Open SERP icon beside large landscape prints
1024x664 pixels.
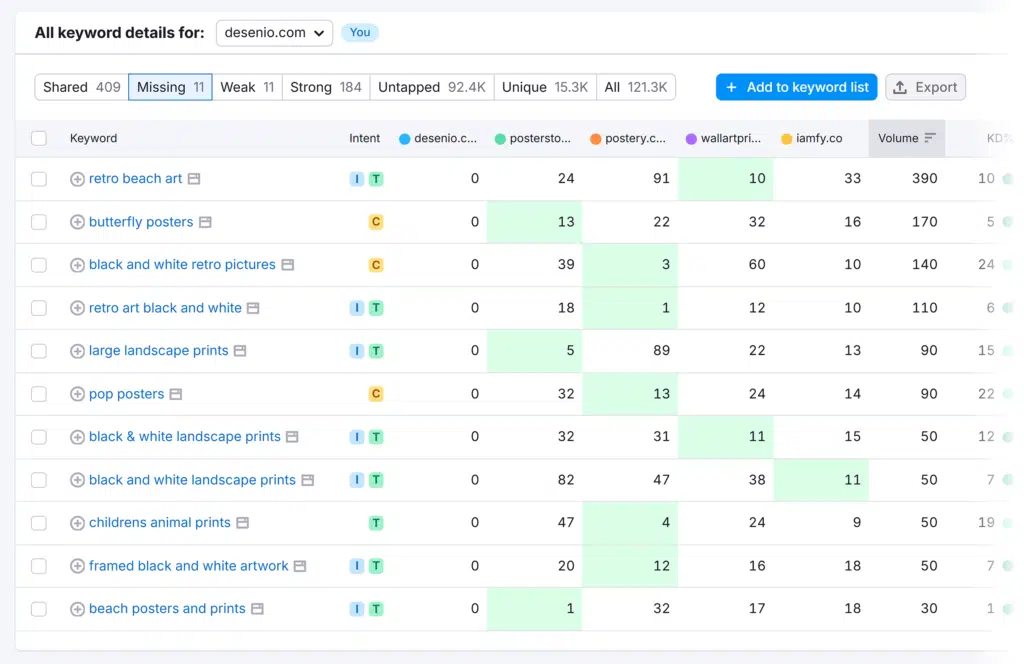click(x=240, y=351)
